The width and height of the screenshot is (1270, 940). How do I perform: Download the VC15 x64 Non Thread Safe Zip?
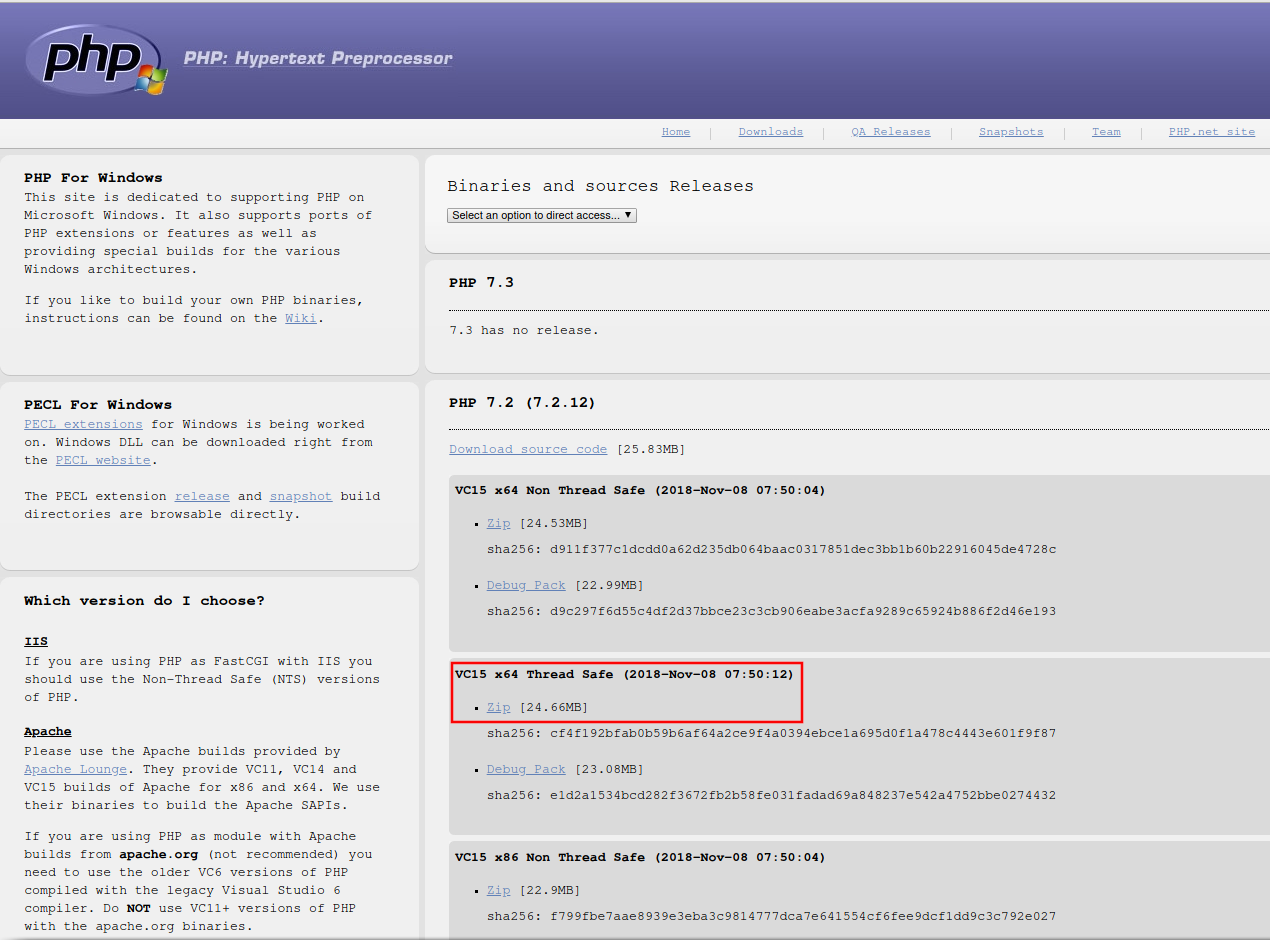498,523
